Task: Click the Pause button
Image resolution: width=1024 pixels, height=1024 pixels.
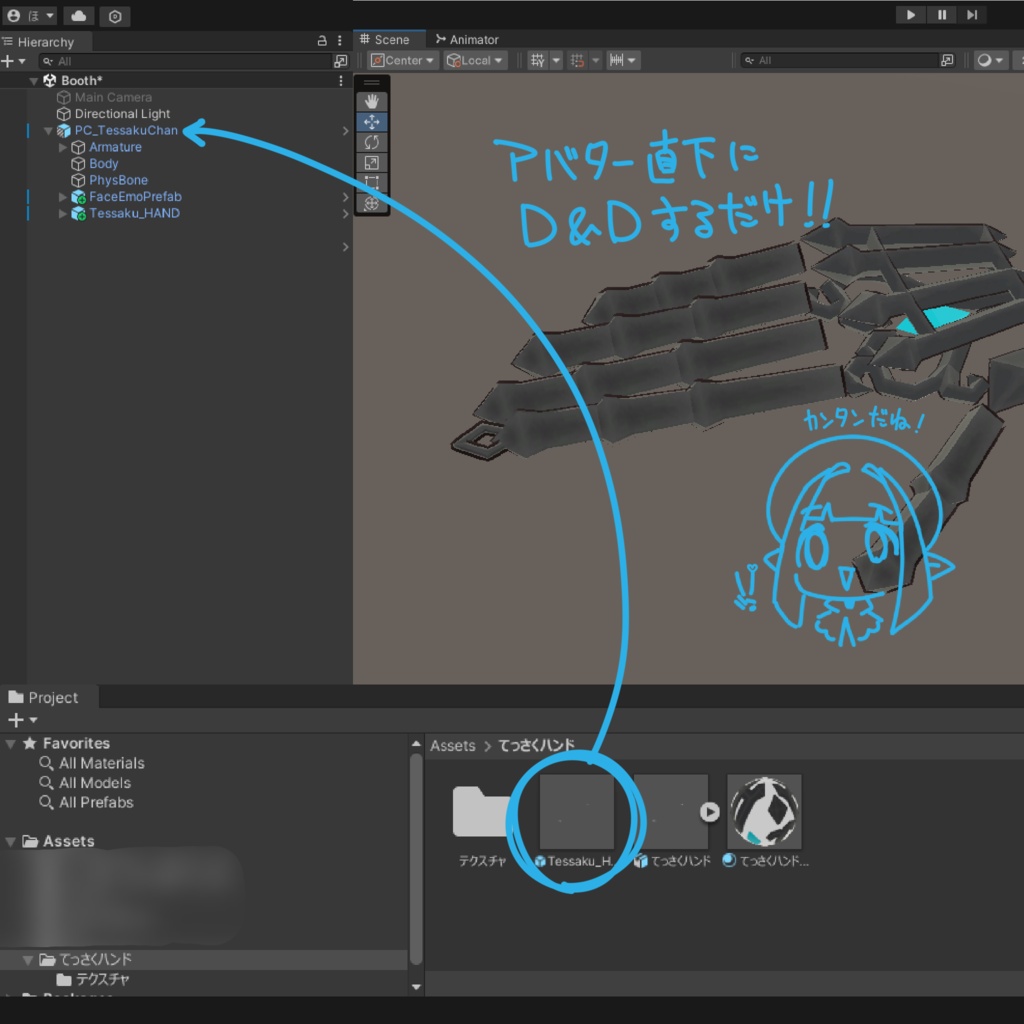Action: coord(942,14)
